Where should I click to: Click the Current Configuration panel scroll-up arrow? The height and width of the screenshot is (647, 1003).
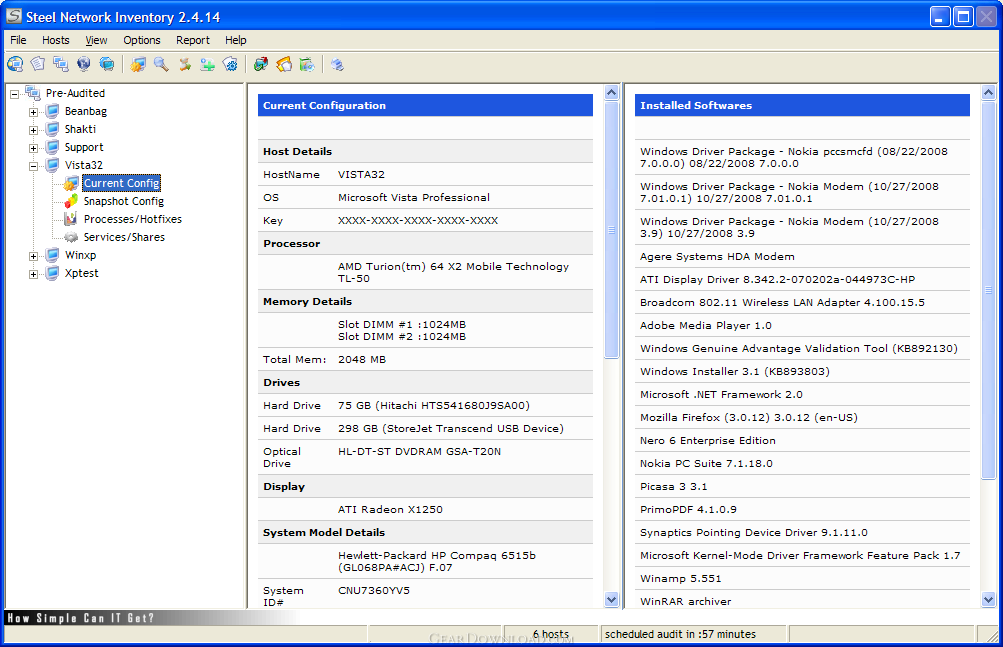612,92
